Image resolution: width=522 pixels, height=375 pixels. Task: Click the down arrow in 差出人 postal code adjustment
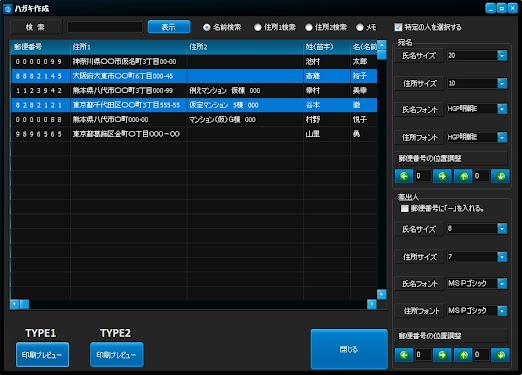pos(500,355)
